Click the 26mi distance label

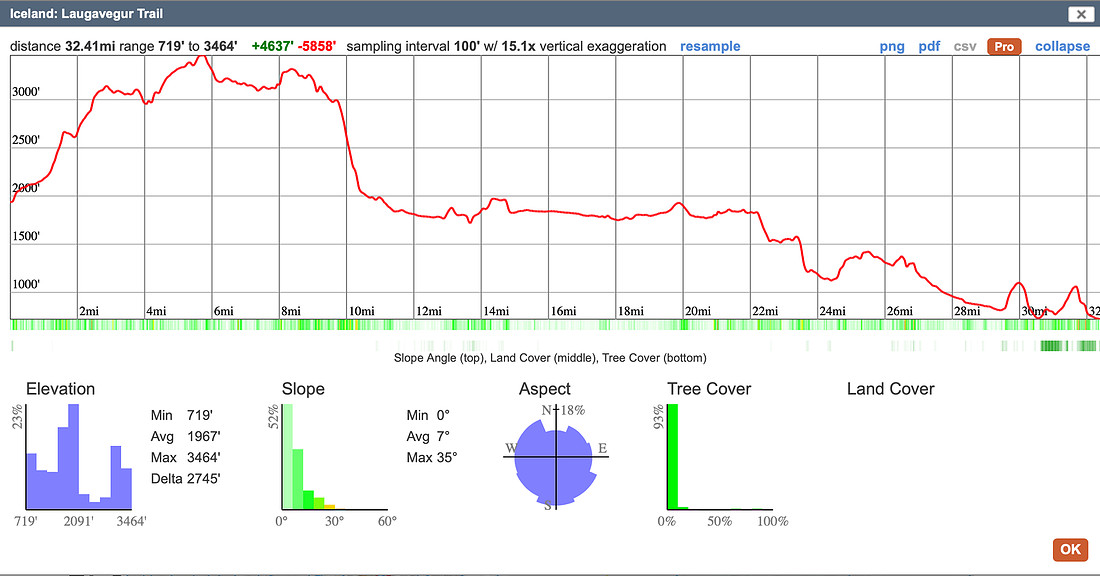899,311
